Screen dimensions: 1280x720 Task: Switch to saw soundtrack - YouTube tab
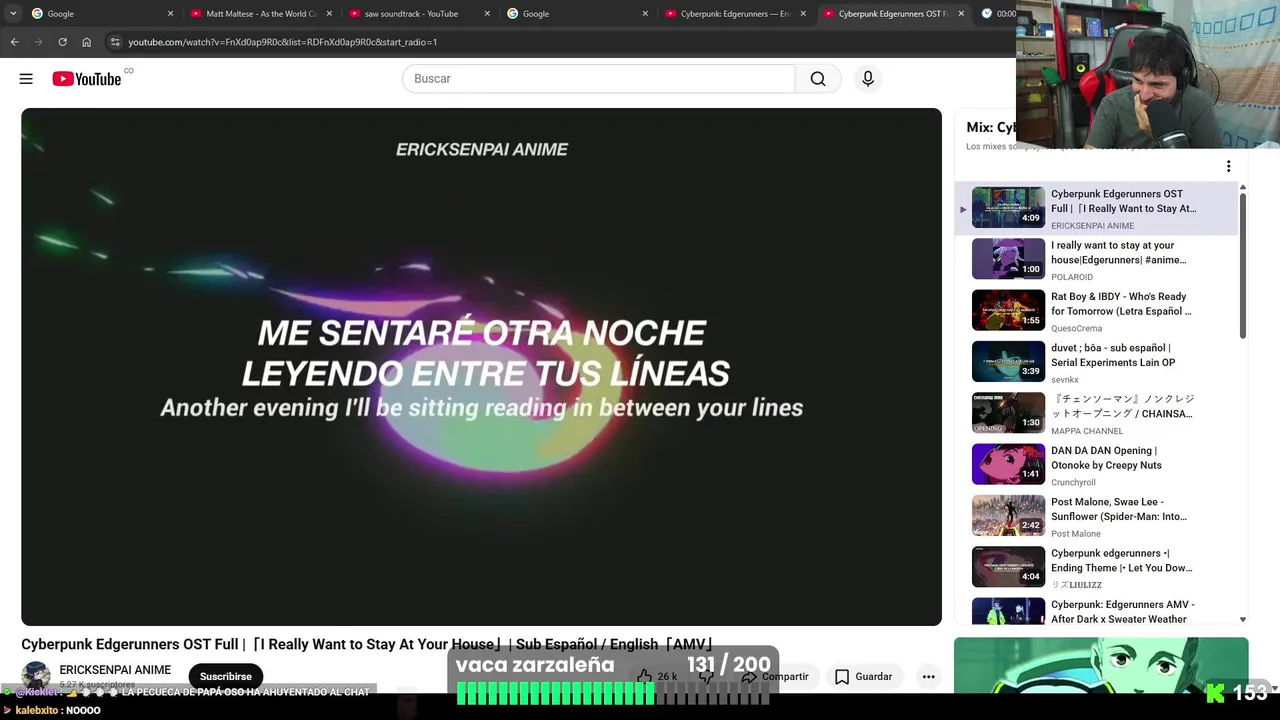point(418,14)
